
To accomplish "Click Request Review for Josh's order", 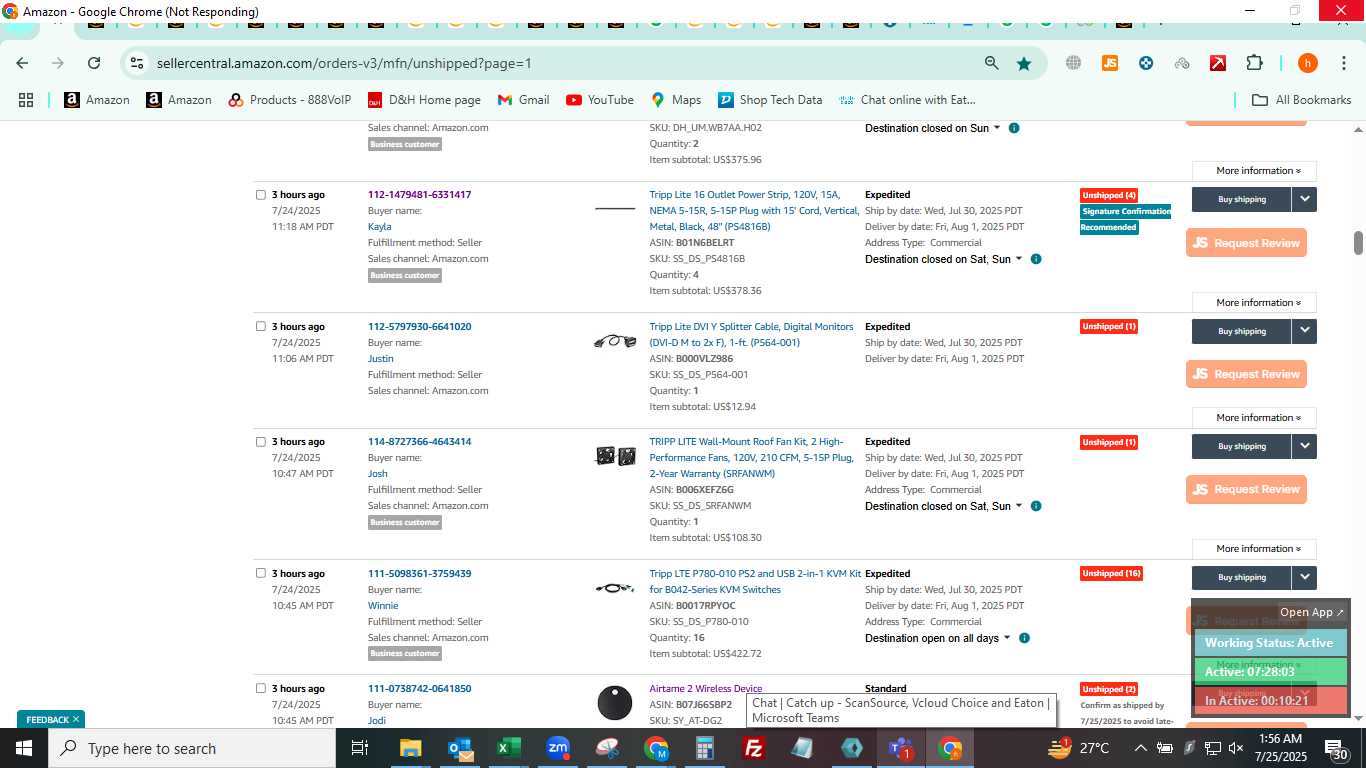I will click(1246, 489).
